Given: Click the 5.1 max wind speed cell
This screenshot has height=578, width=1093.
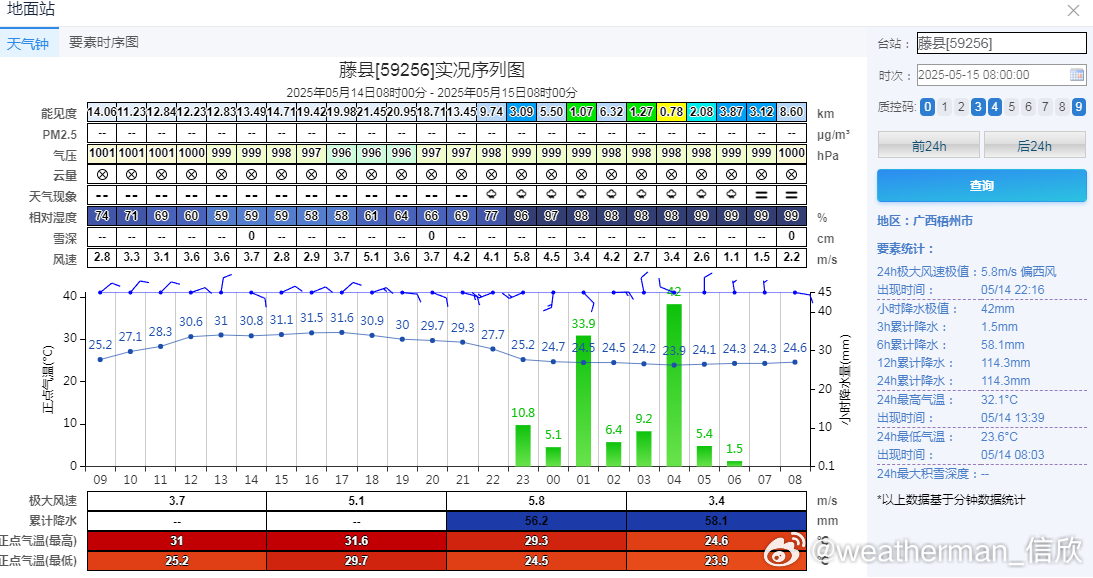Looking at the screenshot, I should (356, 501).
